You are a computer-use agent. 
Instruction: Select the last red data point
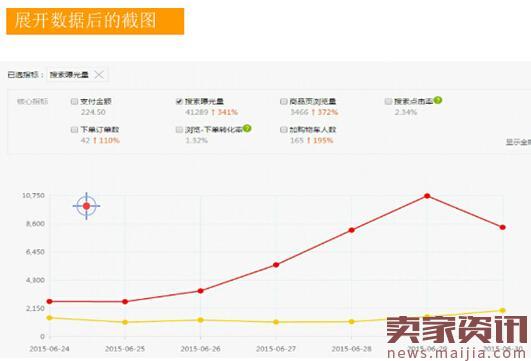pos(503,228)
